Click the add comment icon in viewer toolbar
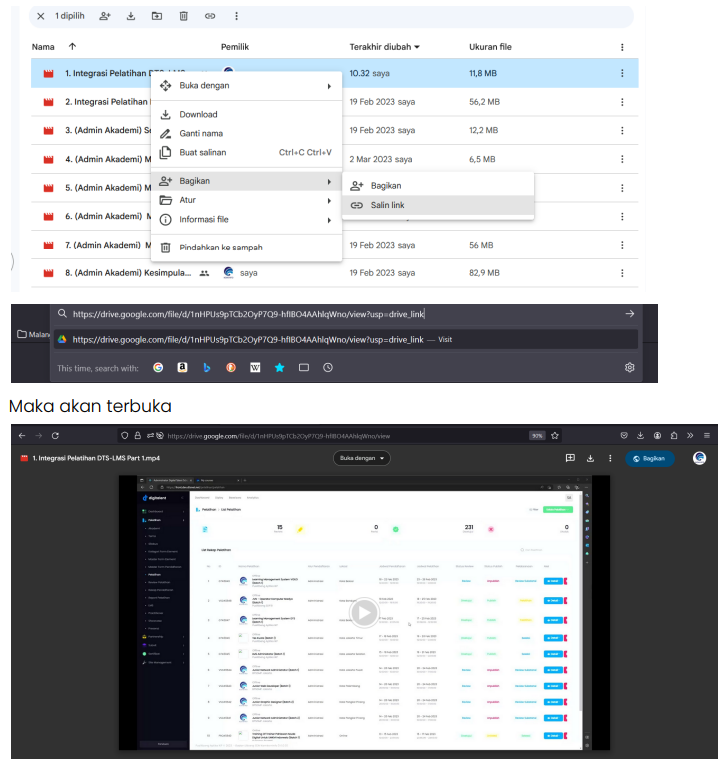 pyautogui.click(x=570, y=458)
